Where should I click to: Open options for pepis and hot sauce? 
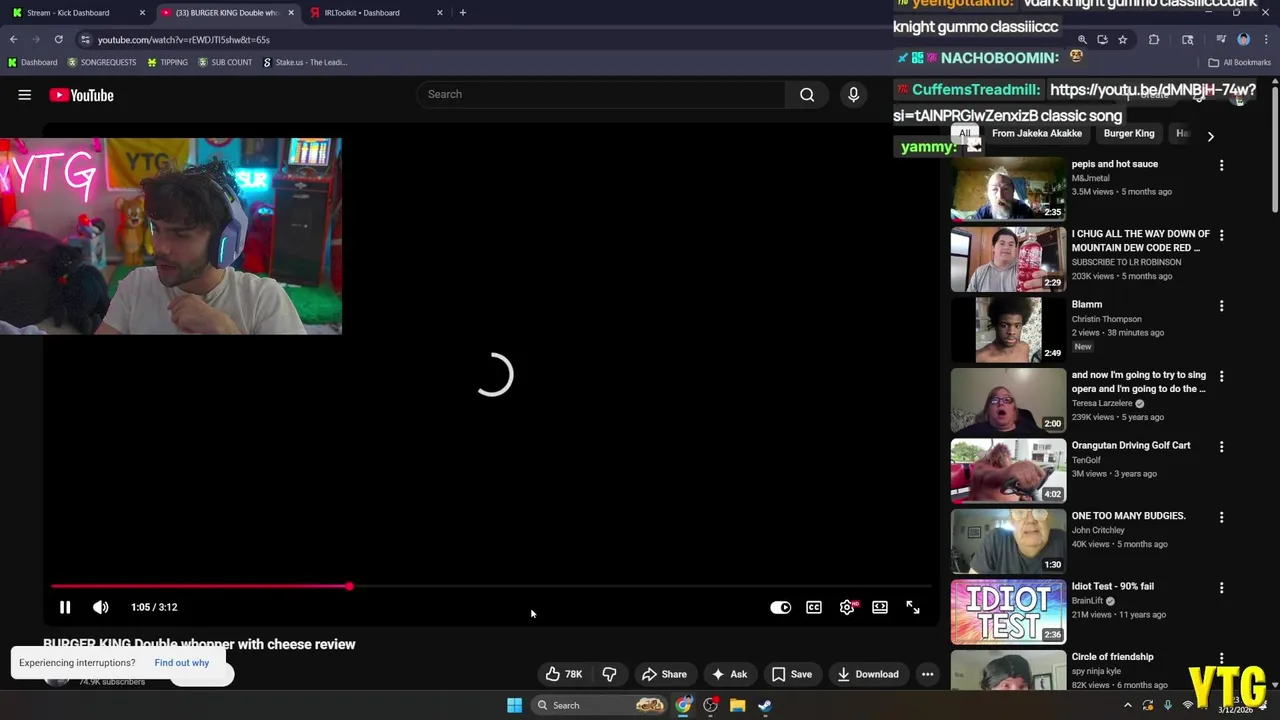click(x=1221, y=165)
